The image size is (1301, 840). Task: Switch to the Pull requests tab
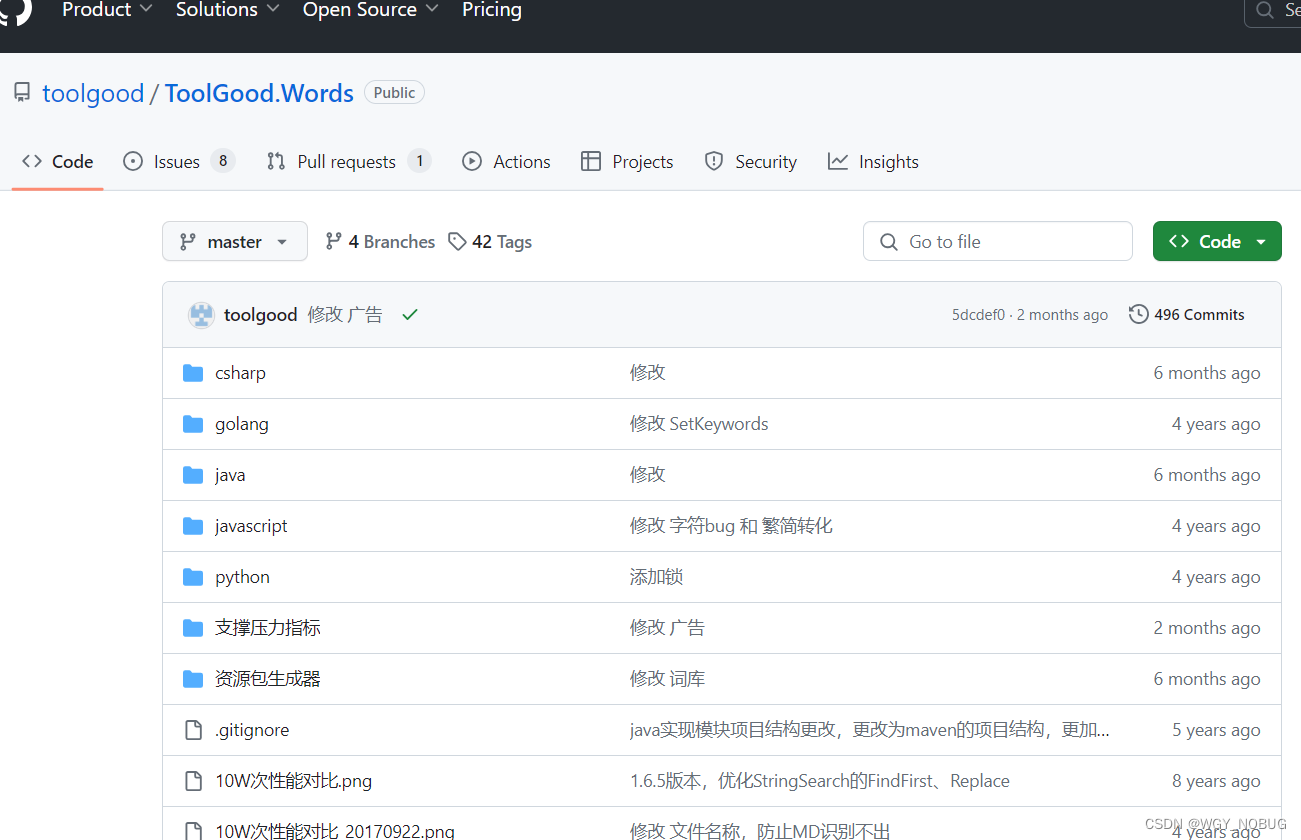[x=349, y=161]
